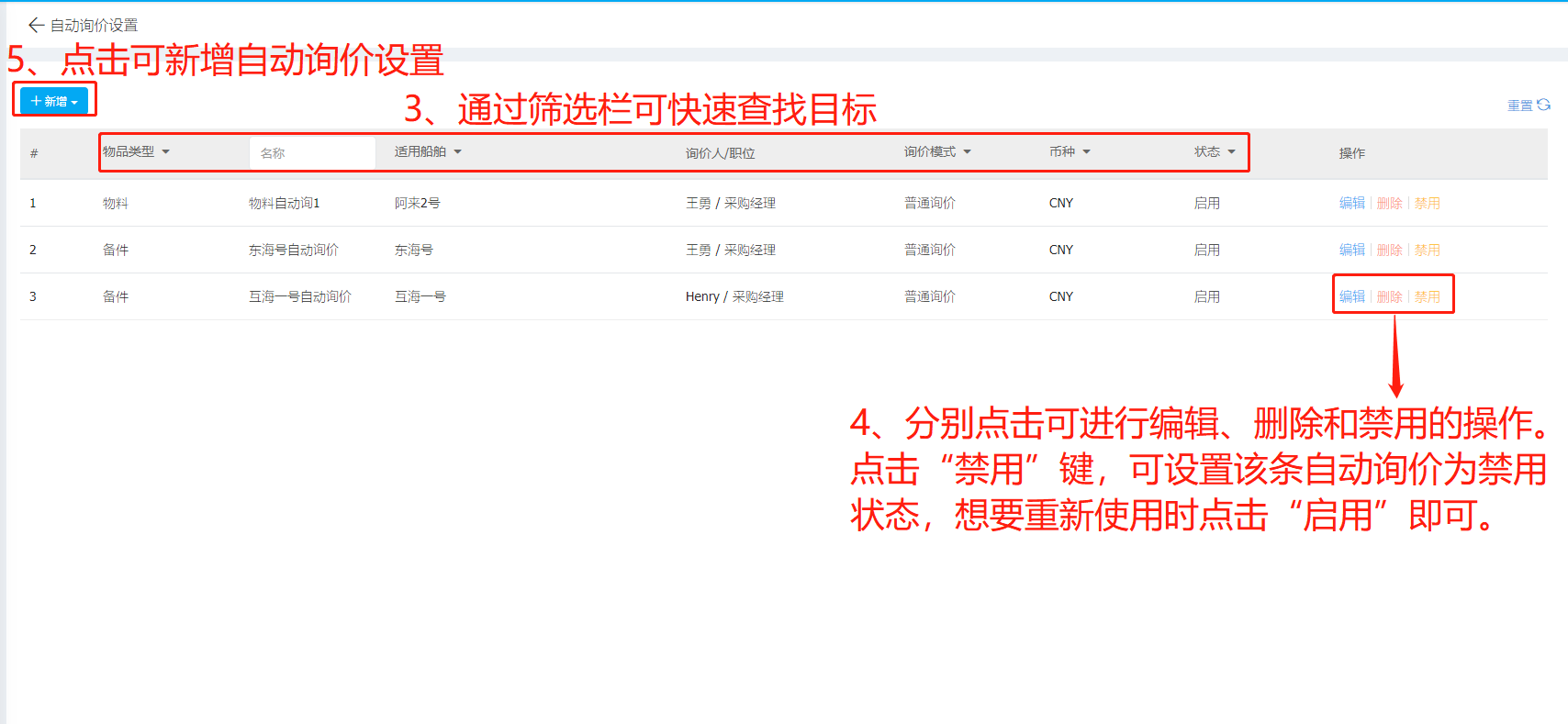The image size is (1568, 724).
Task: Click the 自动询价设置 page title
Action: click(94, 25)
